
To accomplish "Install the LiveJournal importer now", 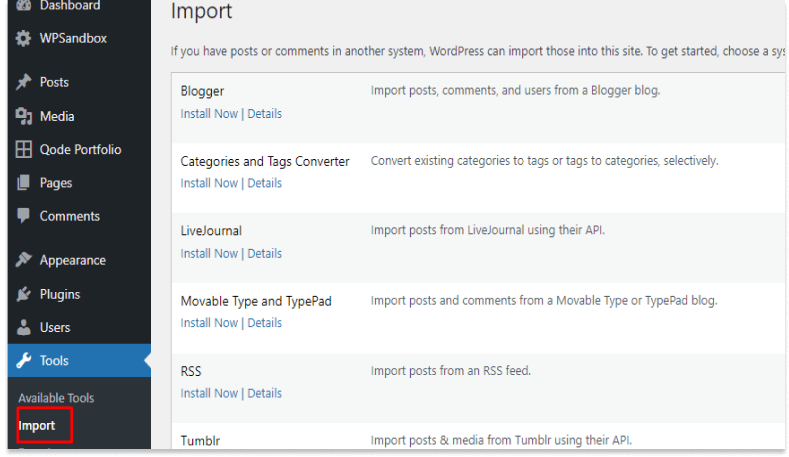I will [x=209, y=254].
